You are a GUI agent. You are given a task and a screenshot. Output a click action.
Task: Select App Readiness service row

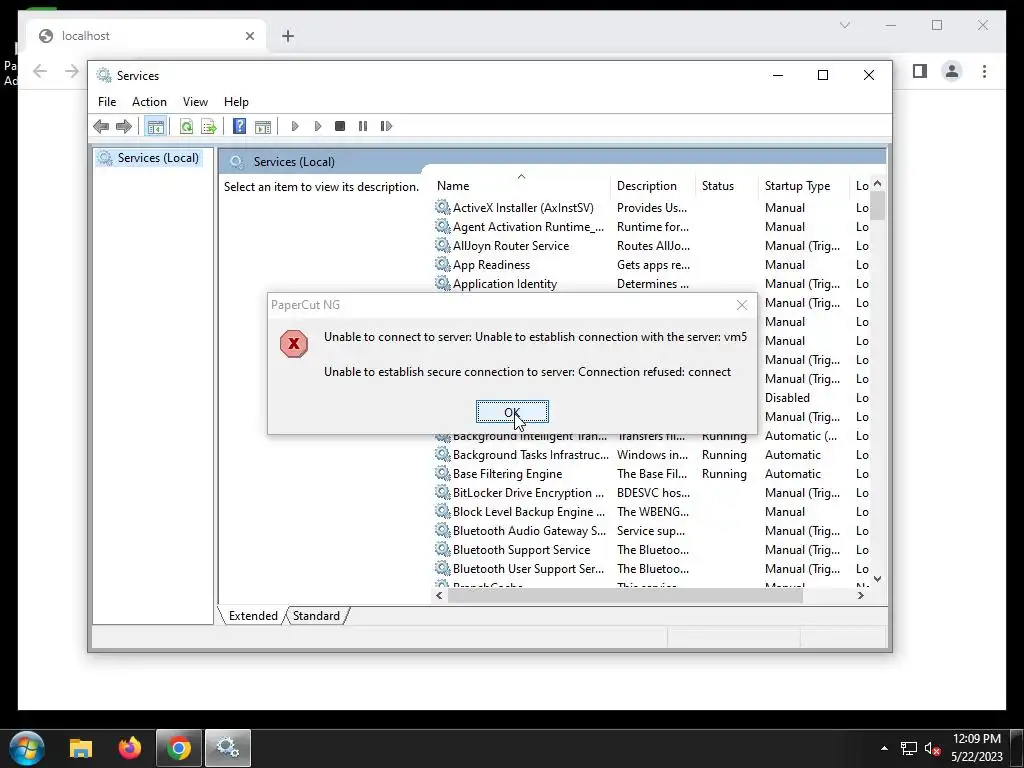pos(651,264)
